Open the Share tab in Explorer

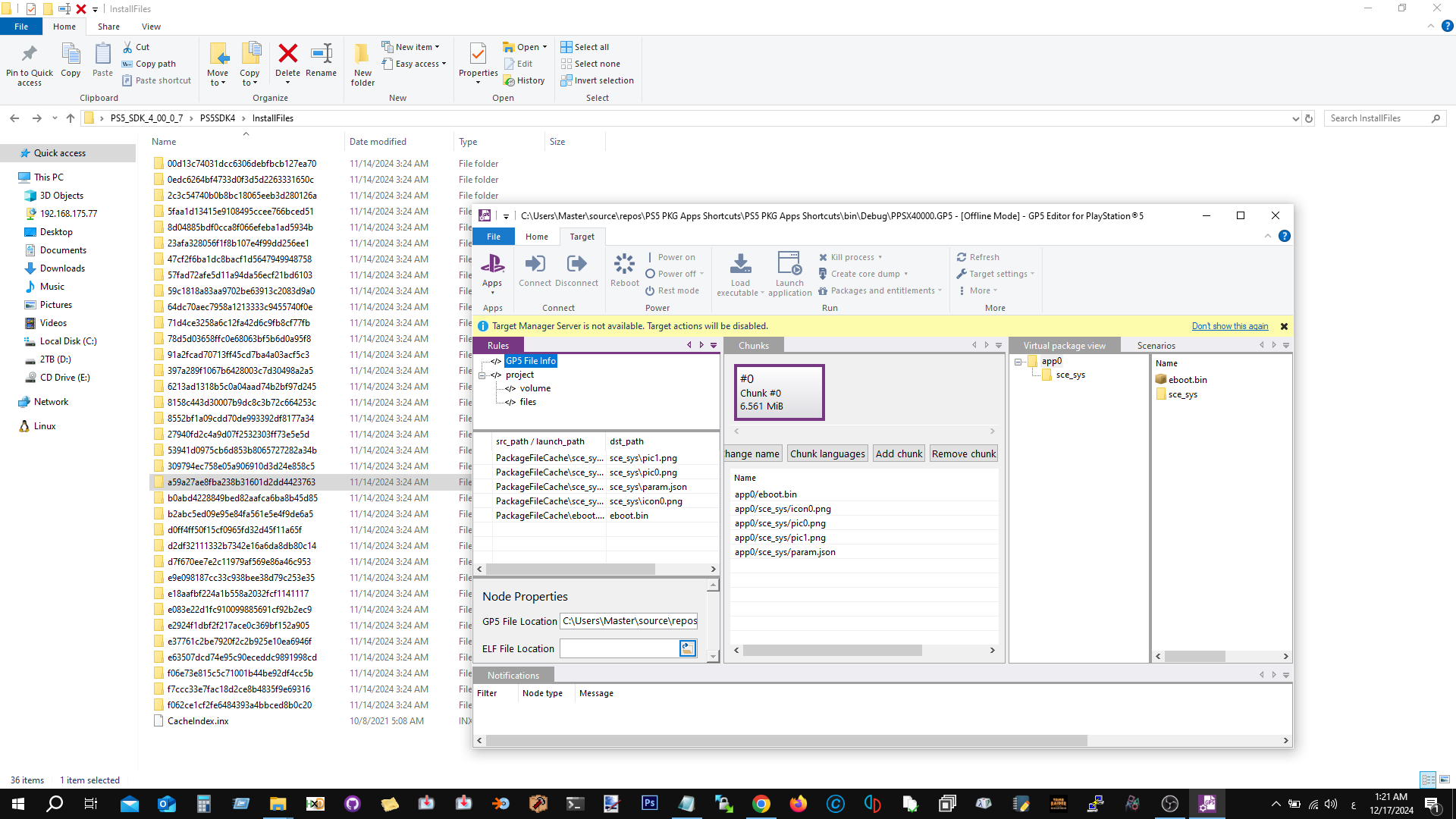point(108,27)
